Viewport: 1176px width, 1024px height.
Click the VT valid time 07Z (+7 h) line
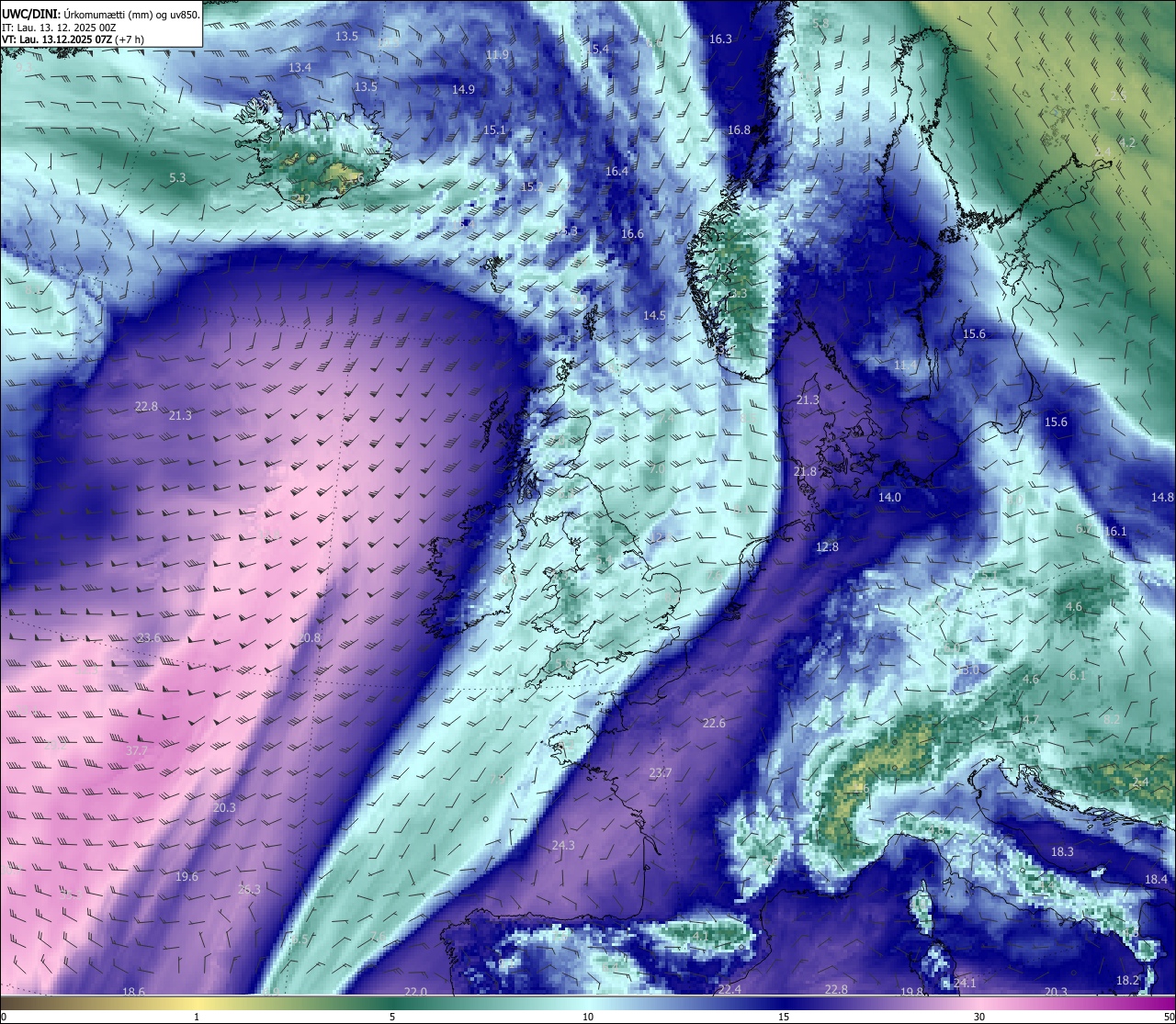[x=73, y=39]
